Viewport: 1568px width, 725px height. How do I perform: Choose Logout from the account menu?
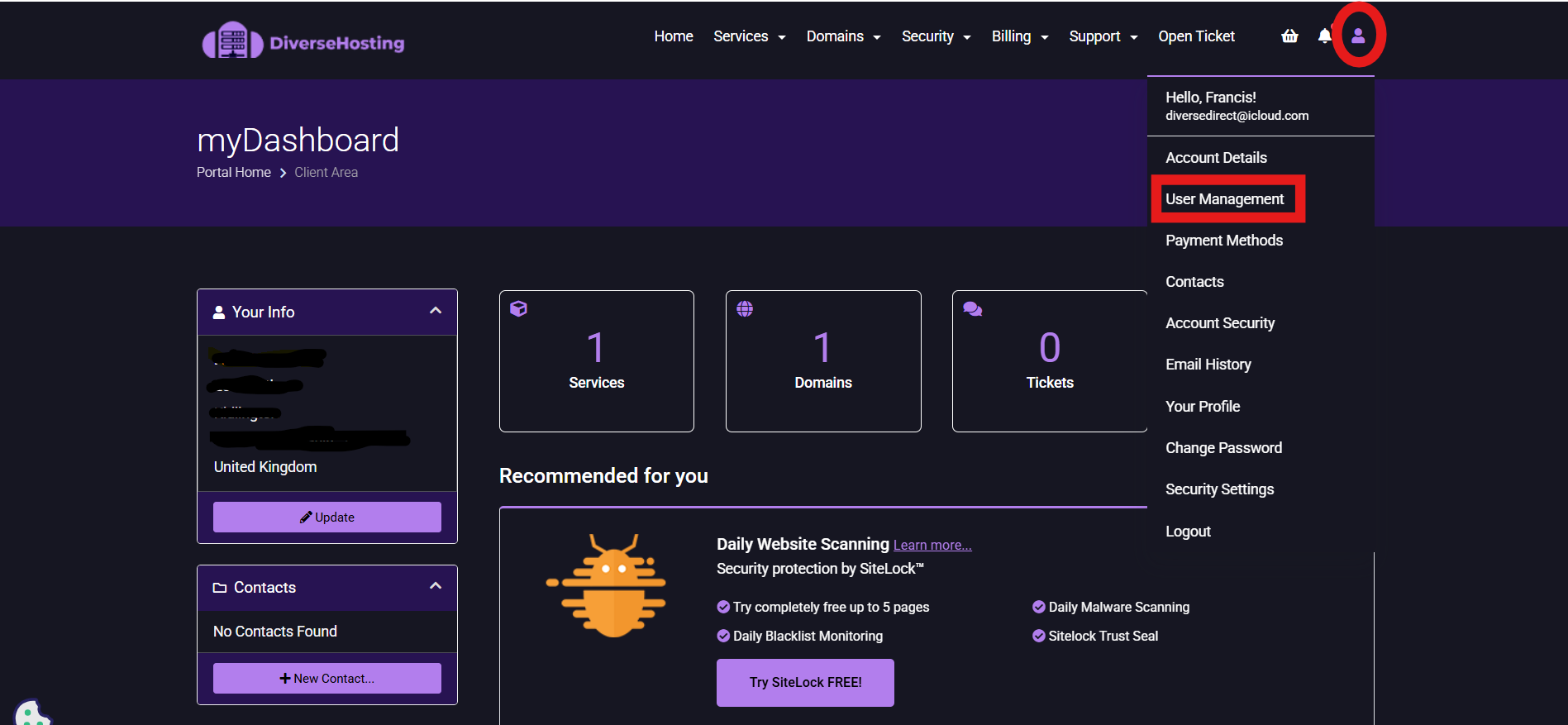(x=1188, y=532)
